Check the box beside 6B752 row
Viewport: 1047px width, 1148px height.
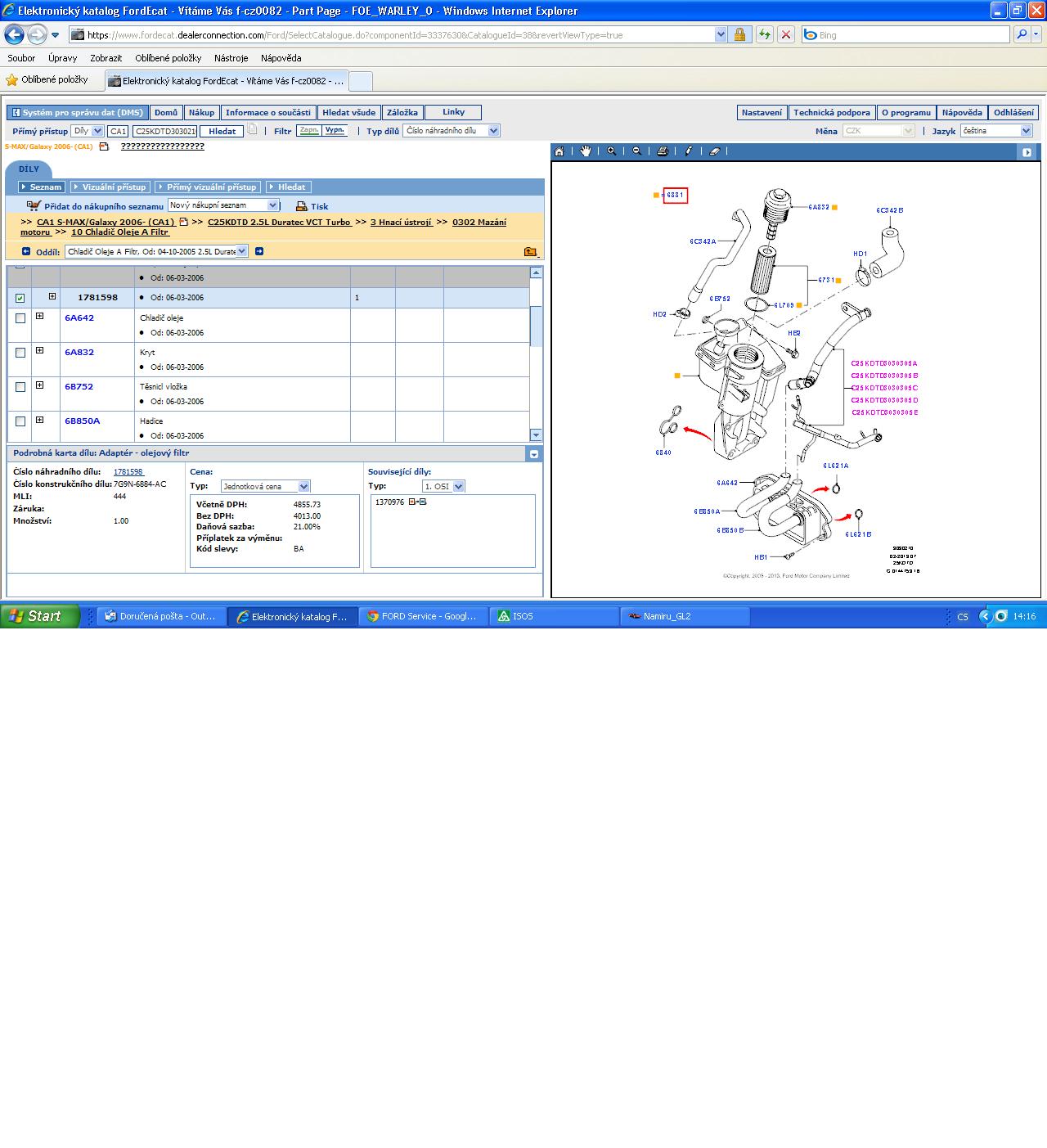click(x=20, y=387)
